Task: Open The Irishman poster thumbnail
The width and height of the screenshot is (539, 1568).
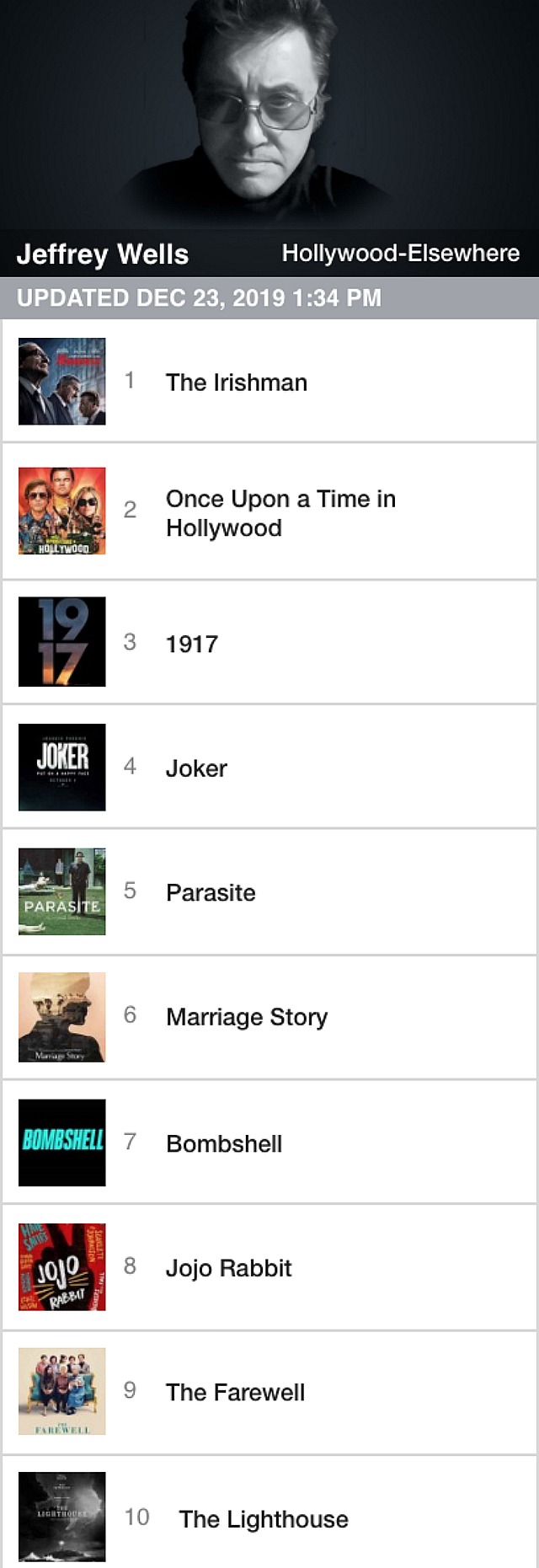Action: (x=62, y=381)
